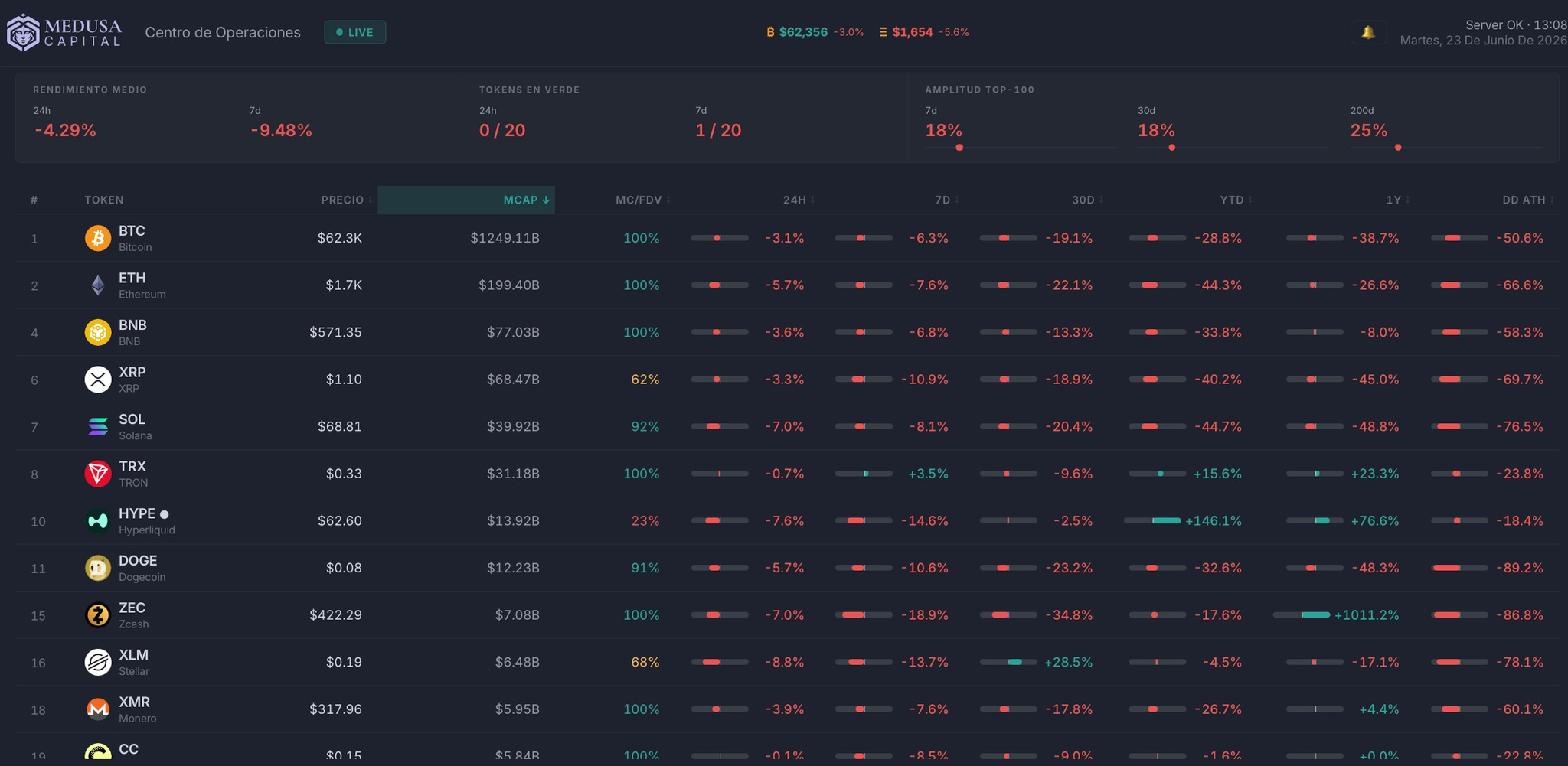Click the 200d amplitude slider marker
The image size is (1568, 766).
1398,148
